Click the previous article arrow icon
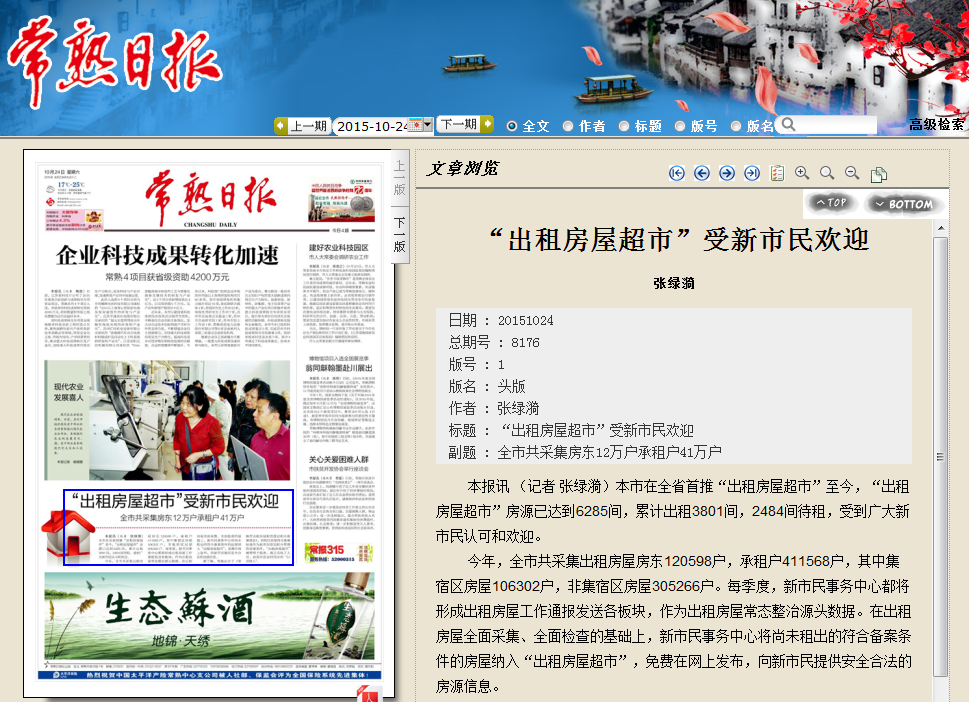The height and width of the screenshot is (702, 969). point(702,173)
